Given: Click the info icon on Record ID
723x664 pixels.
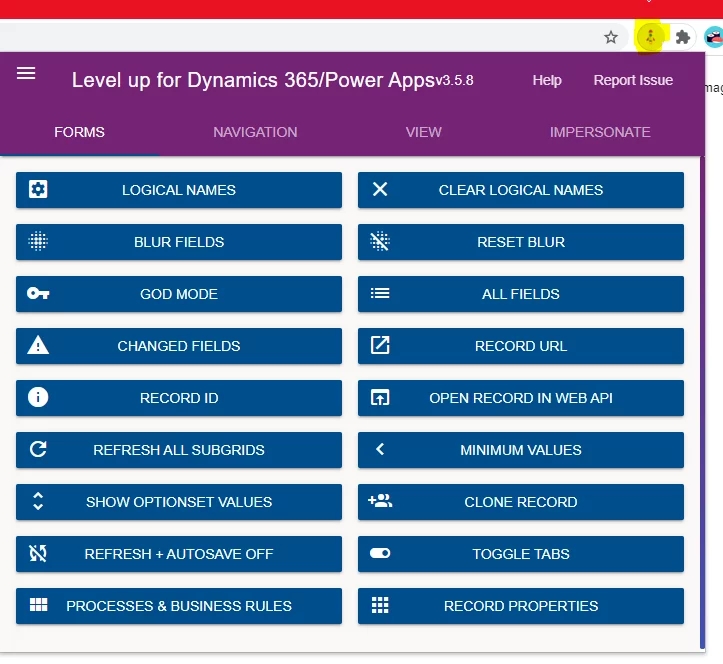Looking at the screenshot, I should pyautogui.click(x=38, y=397).
